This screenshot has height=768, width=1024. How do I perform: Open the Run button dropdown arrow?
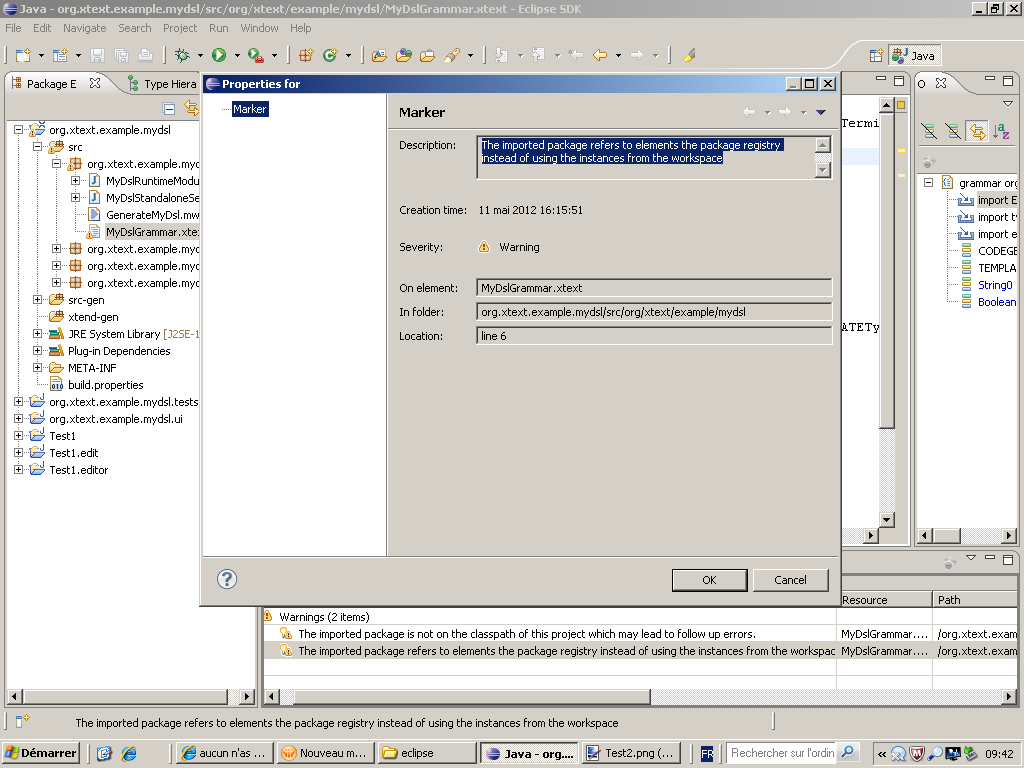(x=237, y=56)
